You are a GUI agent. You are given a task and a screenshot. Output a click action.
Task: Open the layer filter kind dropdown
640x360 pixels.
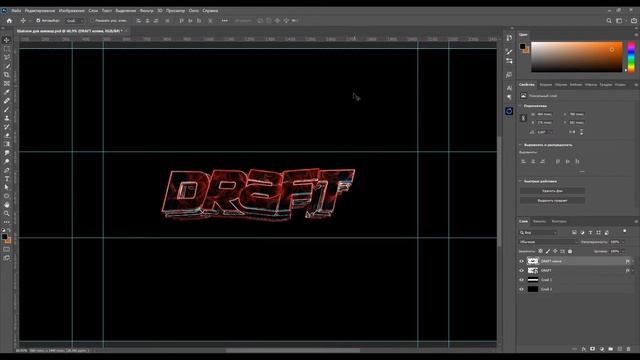[x=538, y=233]
